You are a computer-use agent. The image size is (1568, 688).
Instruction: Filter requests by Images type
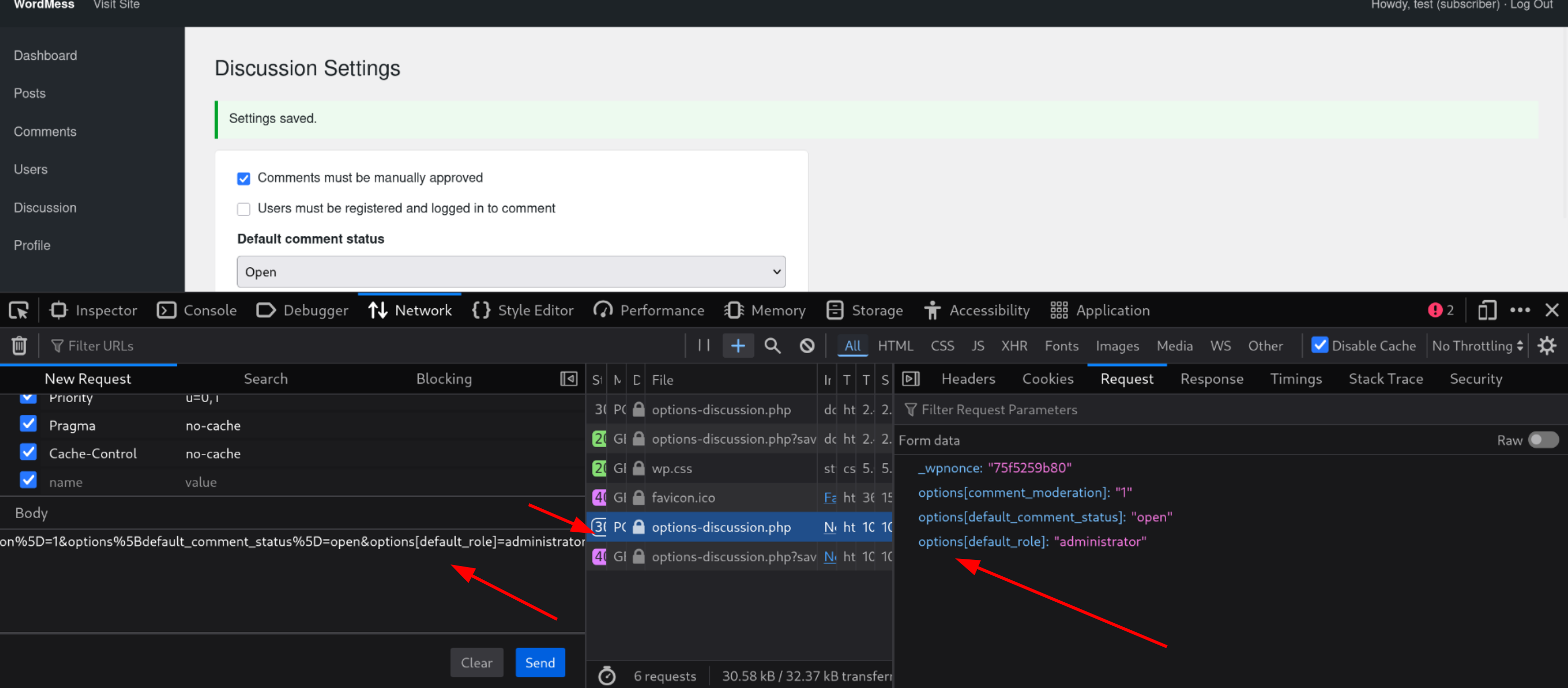(1117, 346)
